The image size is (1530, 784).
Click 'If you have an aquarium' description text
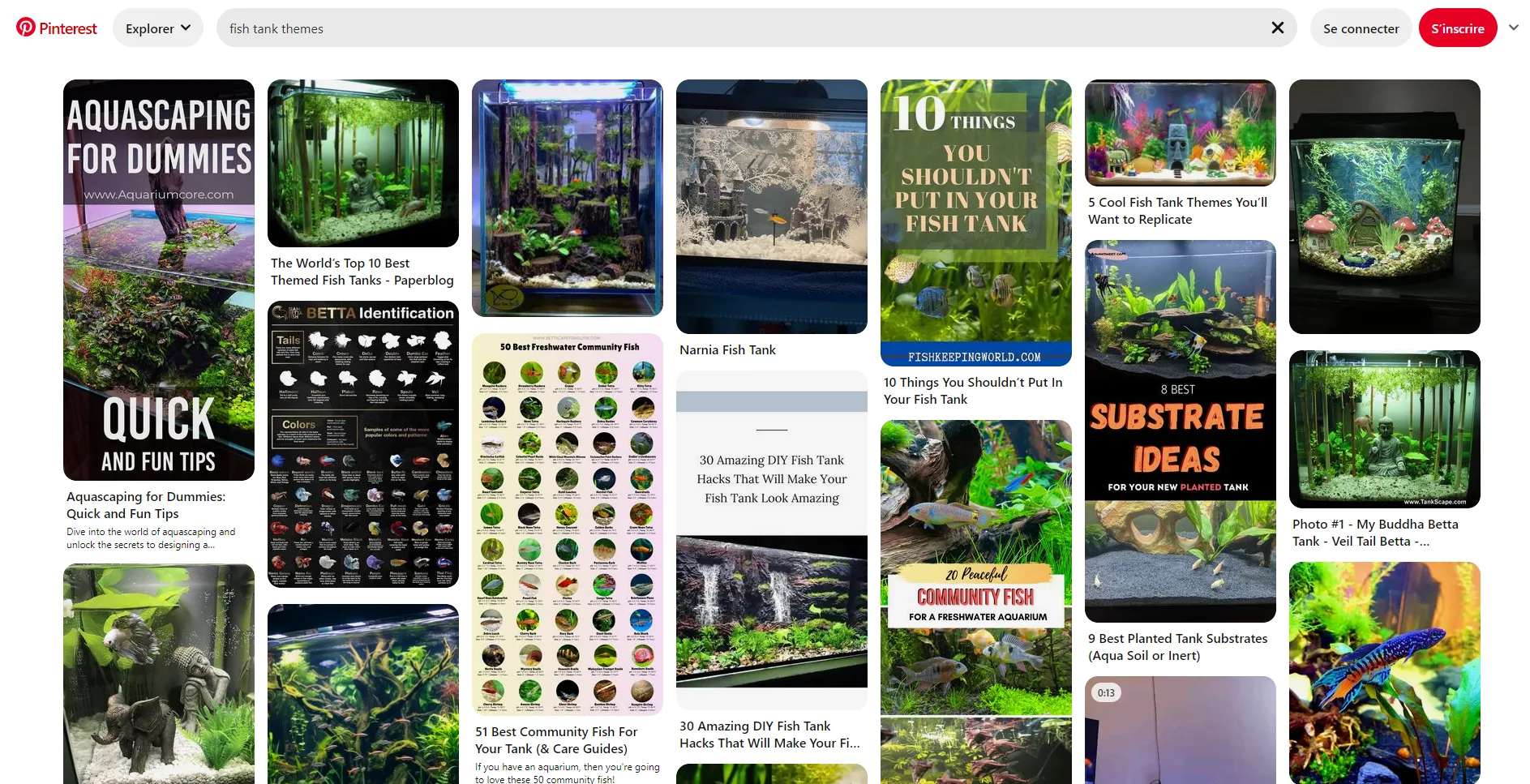point(568,773)
